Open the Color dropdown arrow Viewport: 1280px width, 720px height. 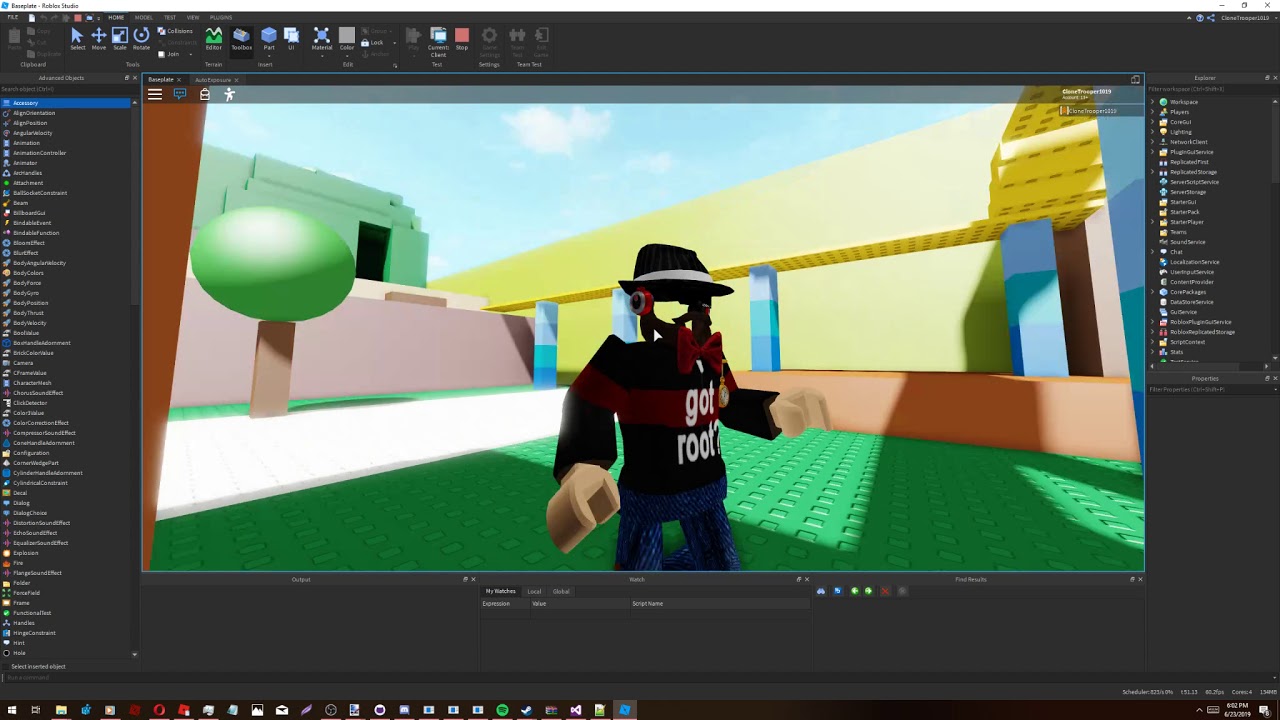347,54
